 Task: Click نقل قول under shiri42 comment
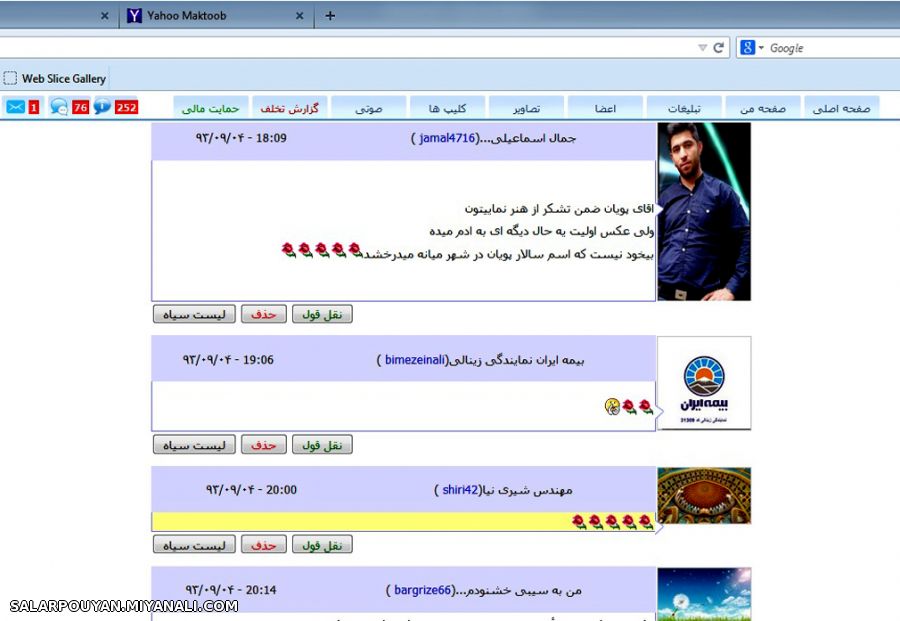[x=322, y=545]
